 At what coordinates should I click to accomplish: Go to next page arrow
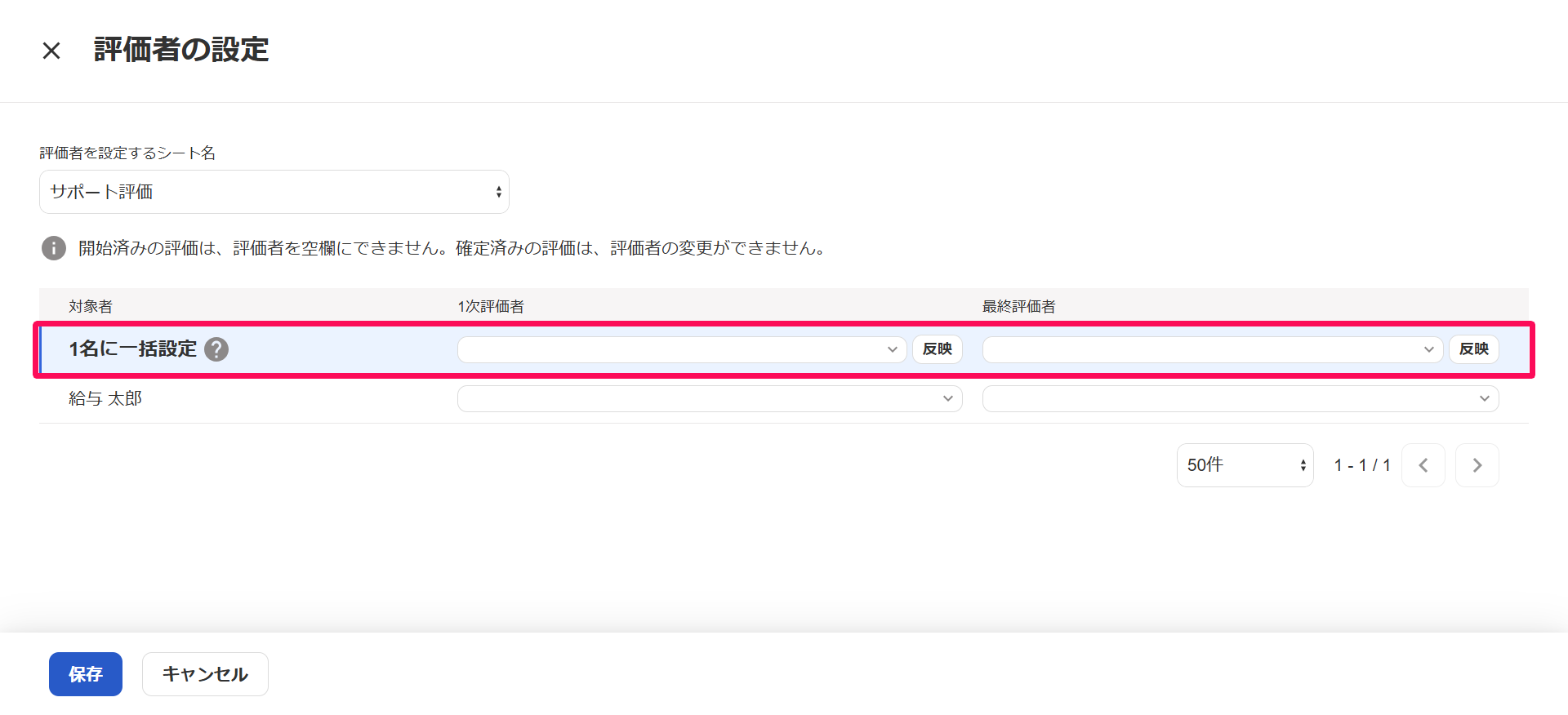pyautogui.click(x=1477, y=465)
